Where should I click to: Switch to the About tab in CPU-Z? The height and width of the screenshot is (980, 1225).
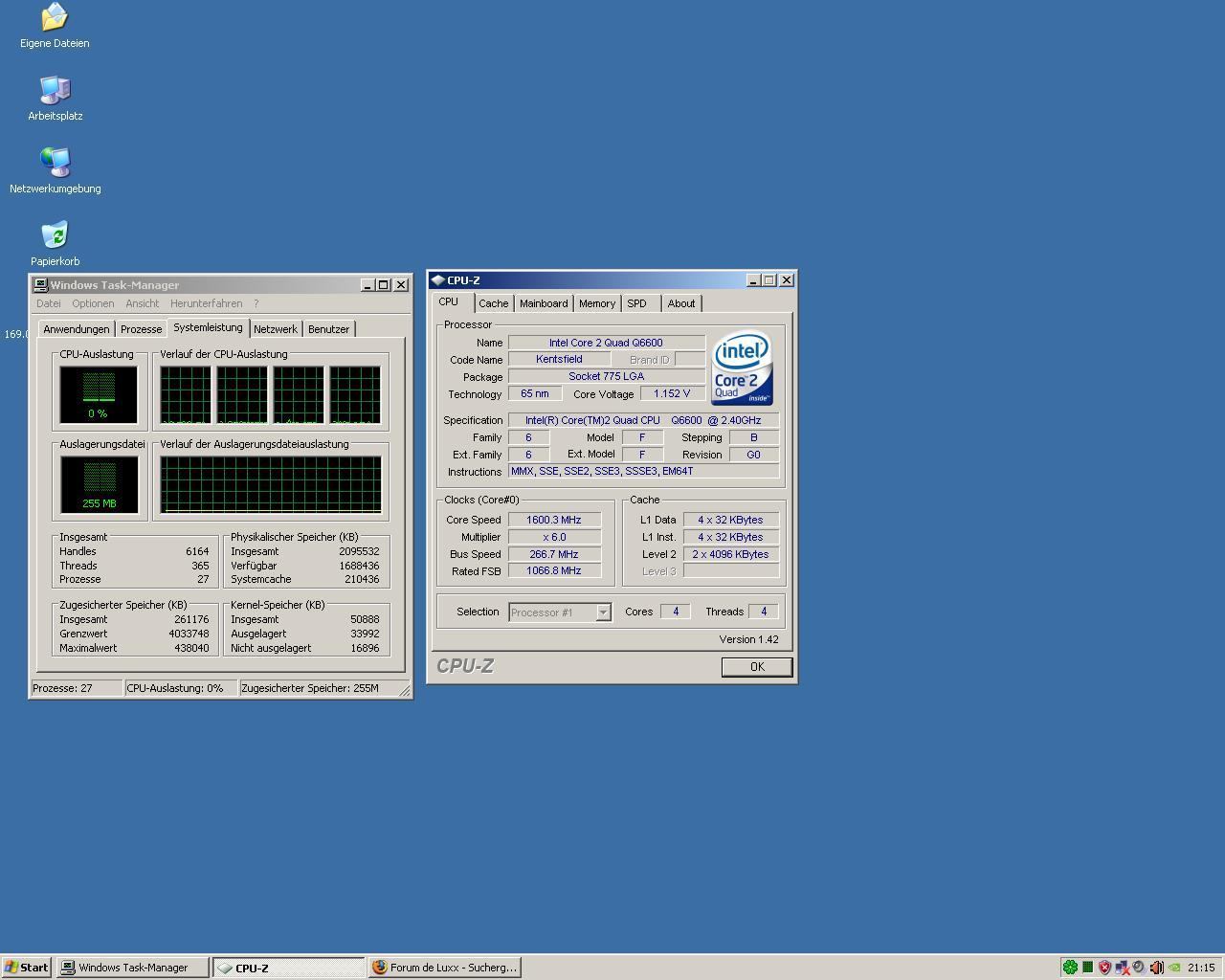point(681,303)
